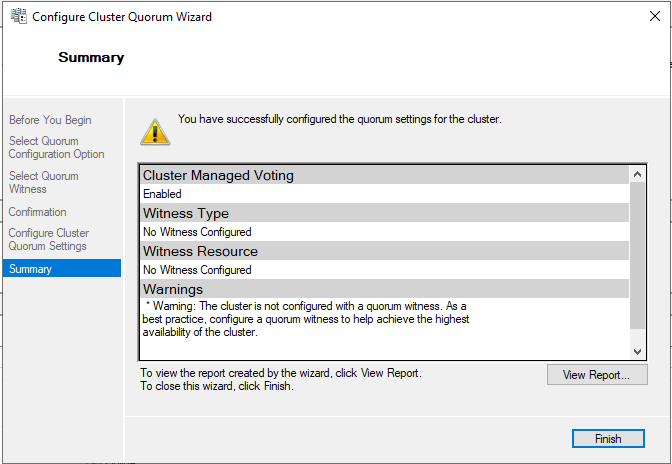Viewport: 672px width, 464px height.
Task: Click No Witness Configured under Witness Type
Action: (x=197, y=232)
